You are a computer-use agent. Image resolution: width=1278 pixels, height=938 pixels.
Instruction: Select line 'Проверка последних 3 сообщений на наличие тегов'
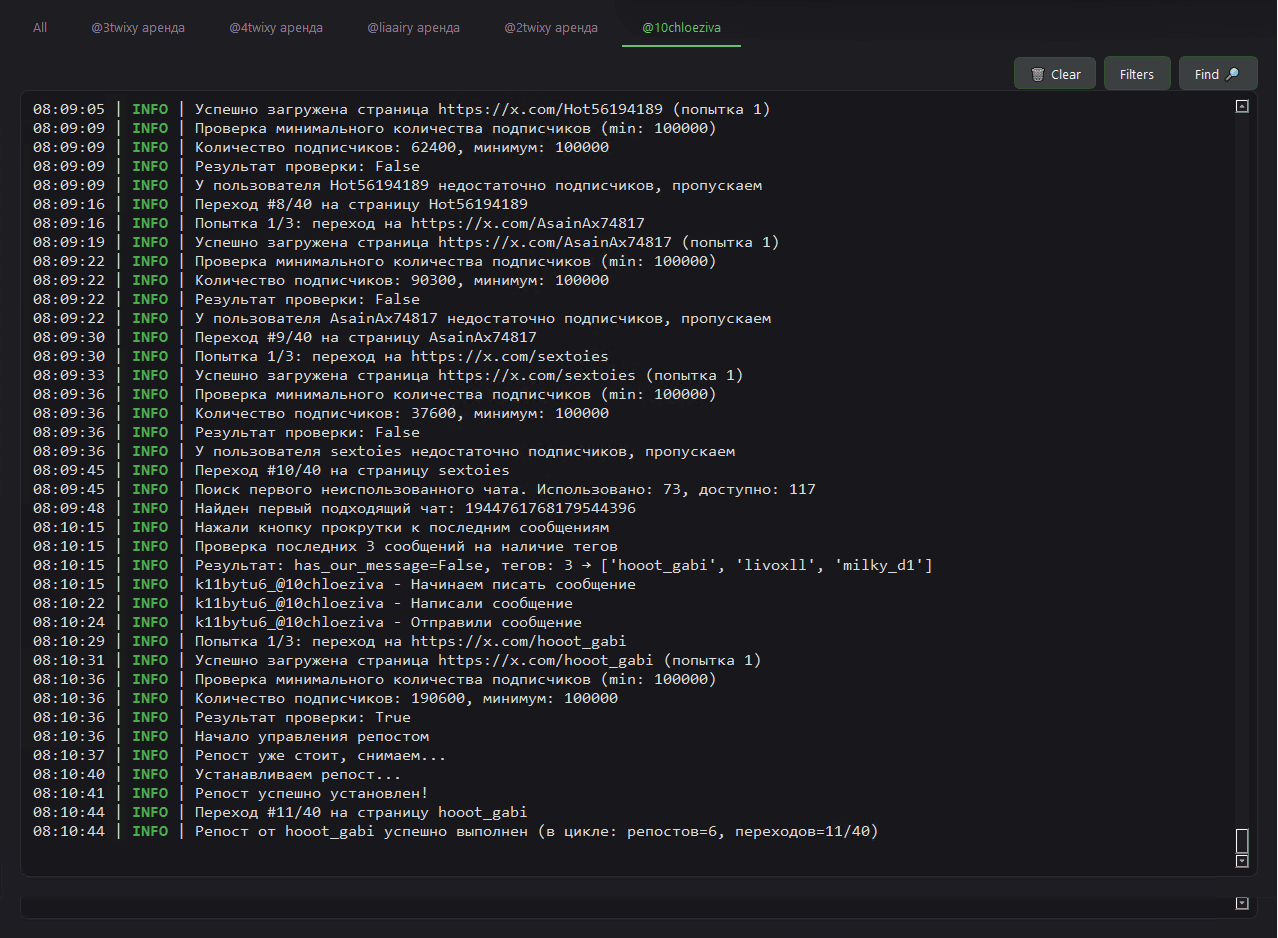click(x=325, y=546)
